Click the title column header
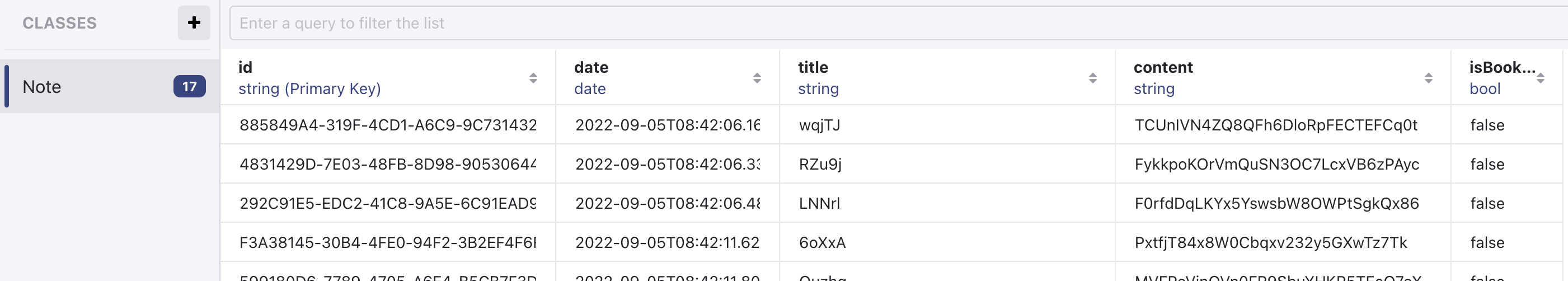The height and width of the screenshot is (281, 1568). [x=947, y=77]
